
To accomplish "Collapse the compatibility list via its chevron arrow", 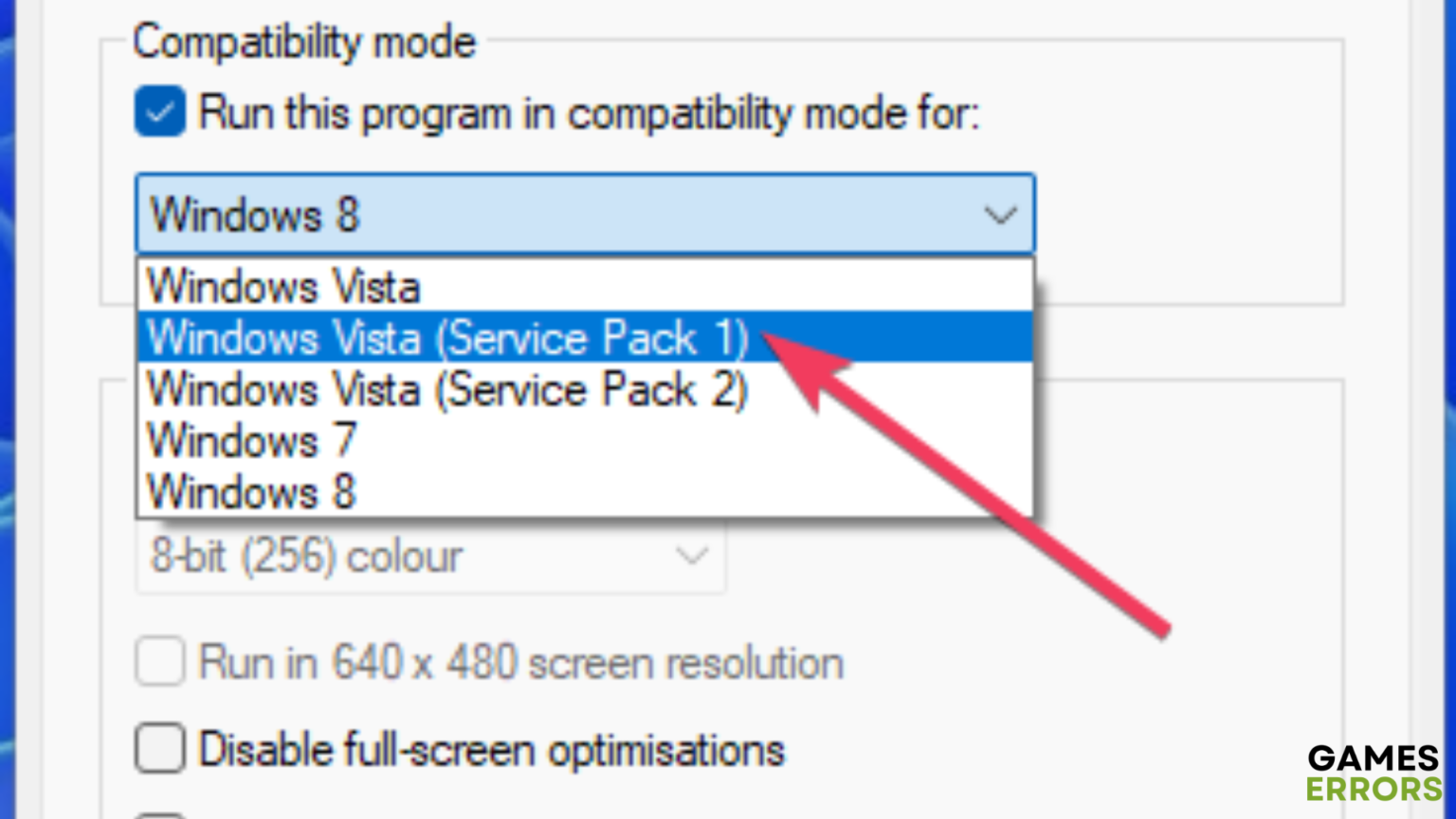I will point(1000,215).
